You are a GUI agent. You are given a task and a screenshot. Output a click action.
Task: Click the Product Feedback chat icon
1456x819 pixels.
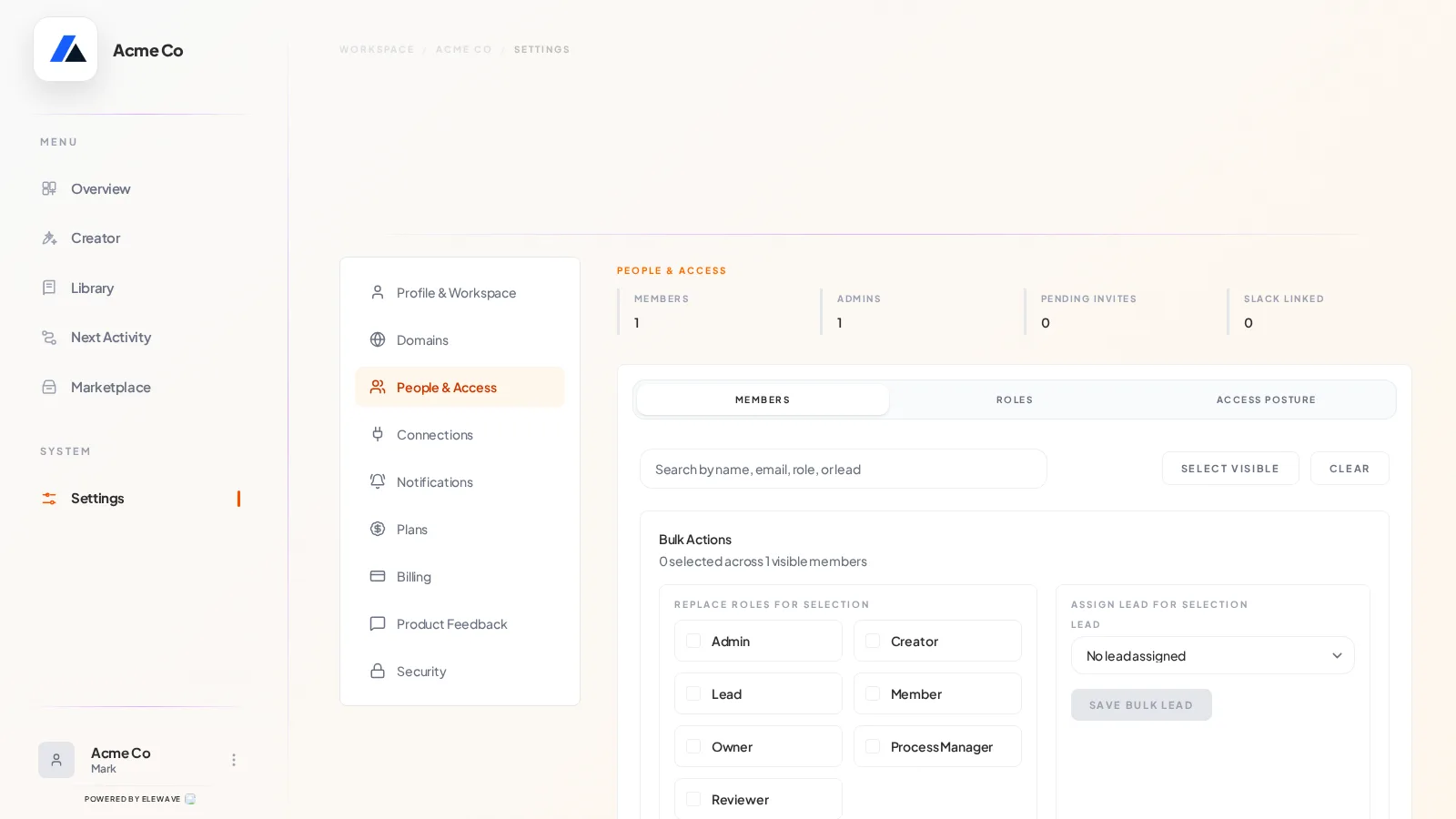[378, 623]
